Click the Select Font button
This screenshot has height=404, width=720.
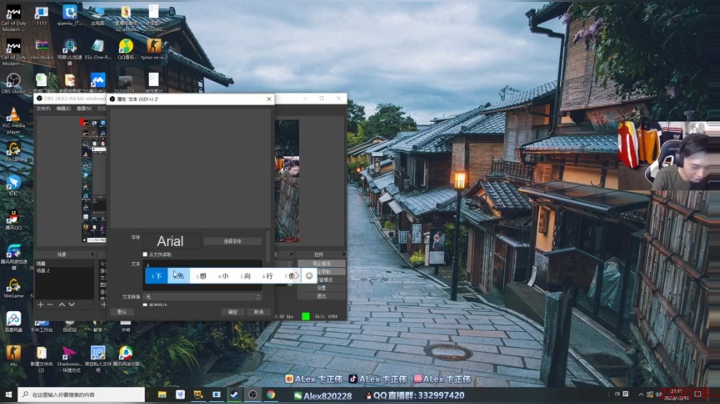(233, 241)
